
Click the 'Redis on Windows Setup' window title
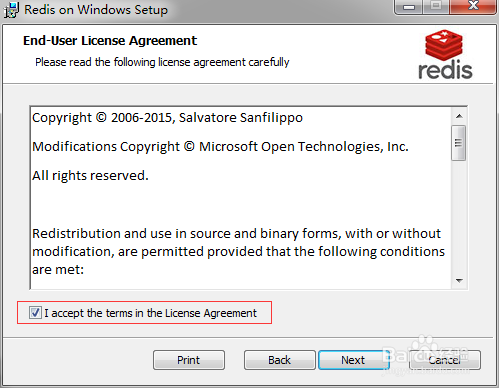click(96, 10)
